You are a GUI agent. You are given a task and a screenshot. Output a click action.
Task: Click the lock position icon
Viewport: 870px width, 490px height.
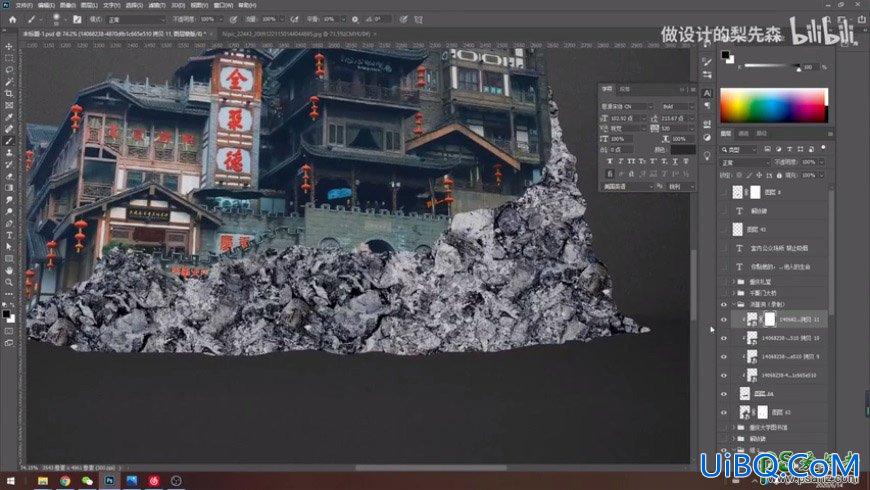click(x=758, y=175)
